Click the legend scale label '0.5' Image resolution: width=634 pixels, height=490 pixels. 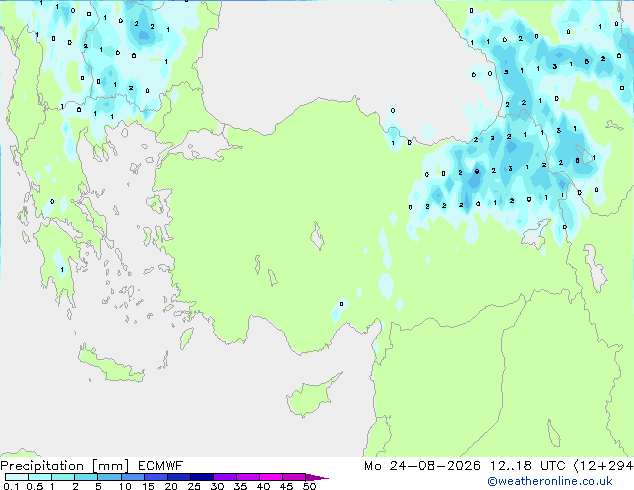[x=35, y=486]
